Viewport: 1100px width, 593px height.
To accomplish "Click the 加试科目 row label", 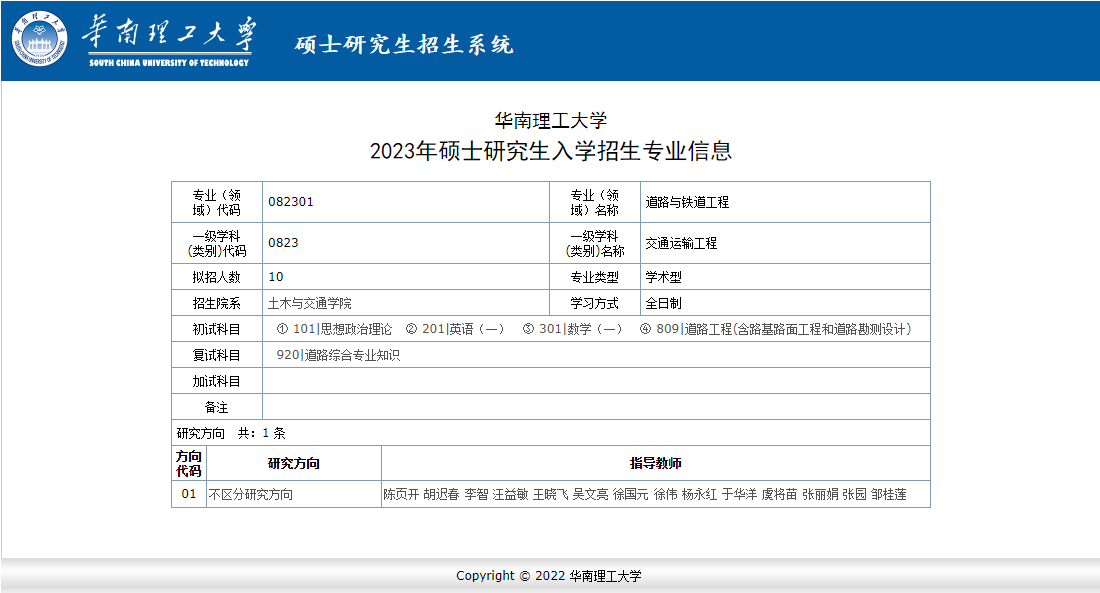I will (x=217, y=381).
